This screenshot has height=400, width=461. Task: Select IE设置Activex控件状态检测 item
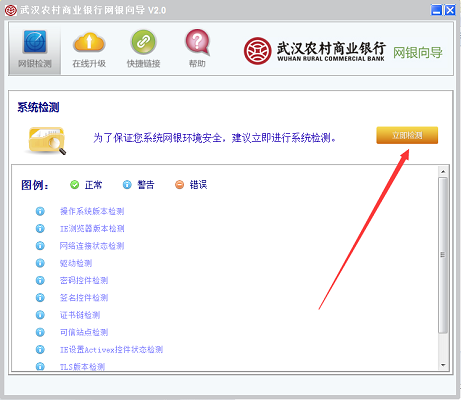click(111, 350)
